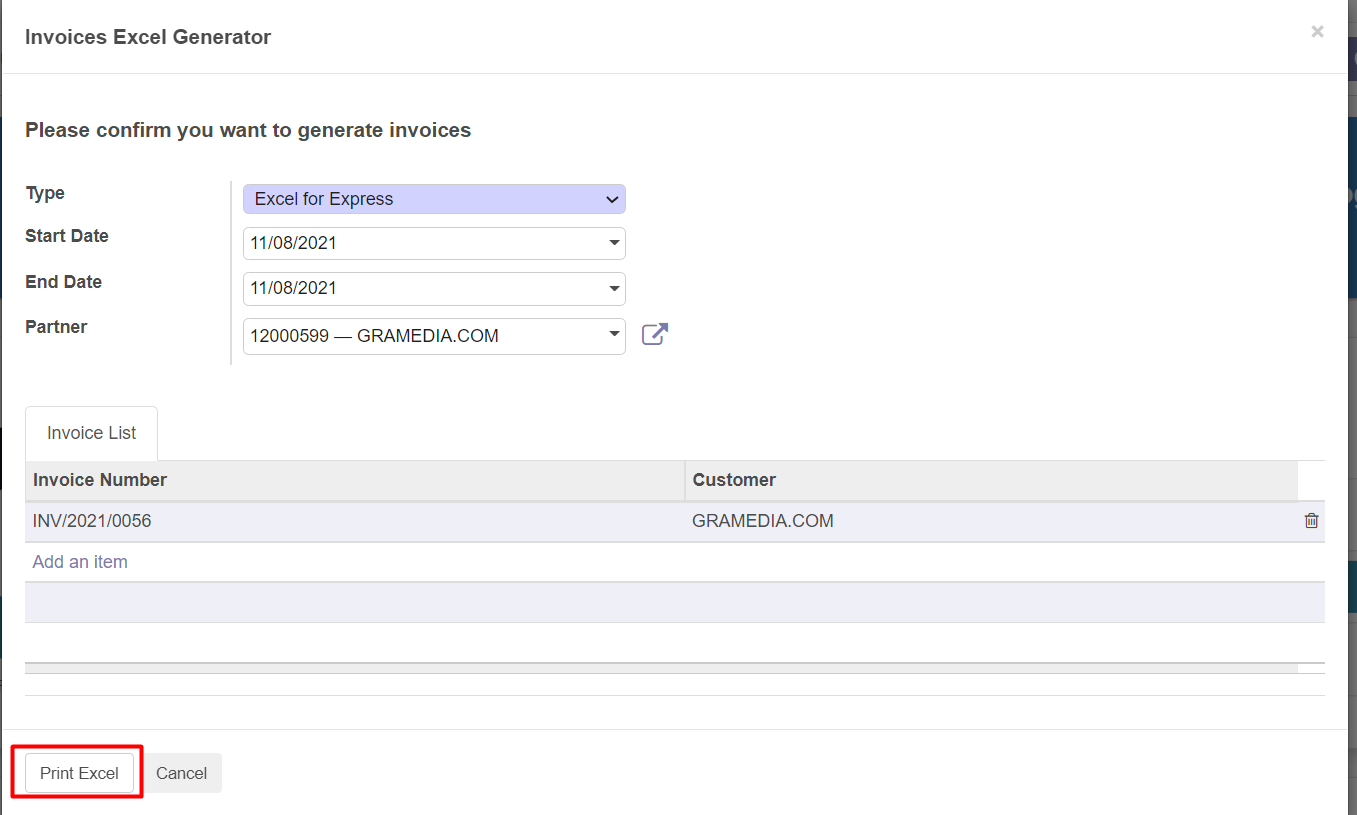
Task: Expand the Start Date picker arrow
Action: click(613, 243)
